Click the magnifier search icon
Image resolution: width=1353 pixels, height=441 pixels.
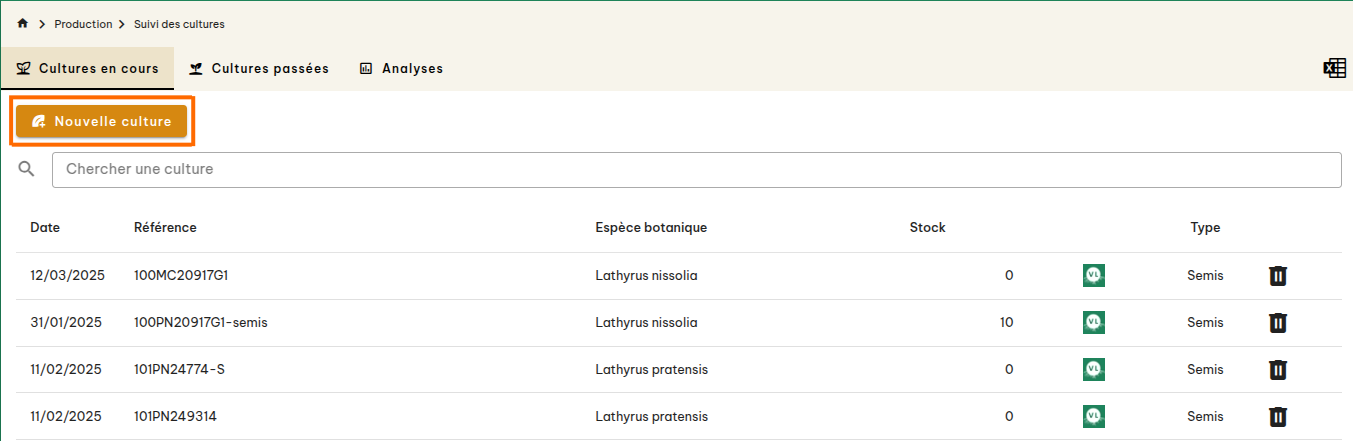pyautogui.click(x=27, y=170)
